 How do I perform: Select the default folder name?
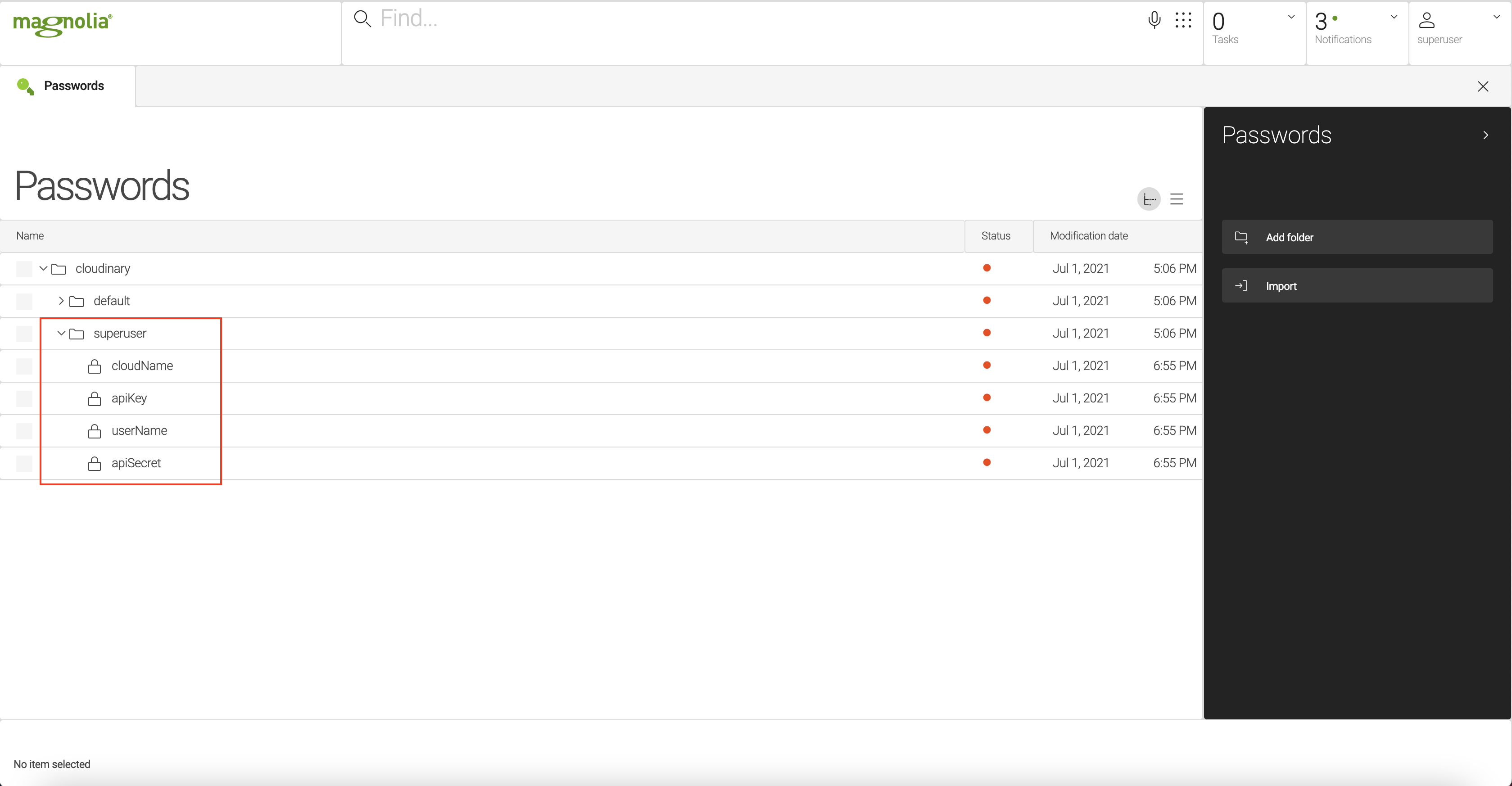pyautogui.click(x=112, y=301)
